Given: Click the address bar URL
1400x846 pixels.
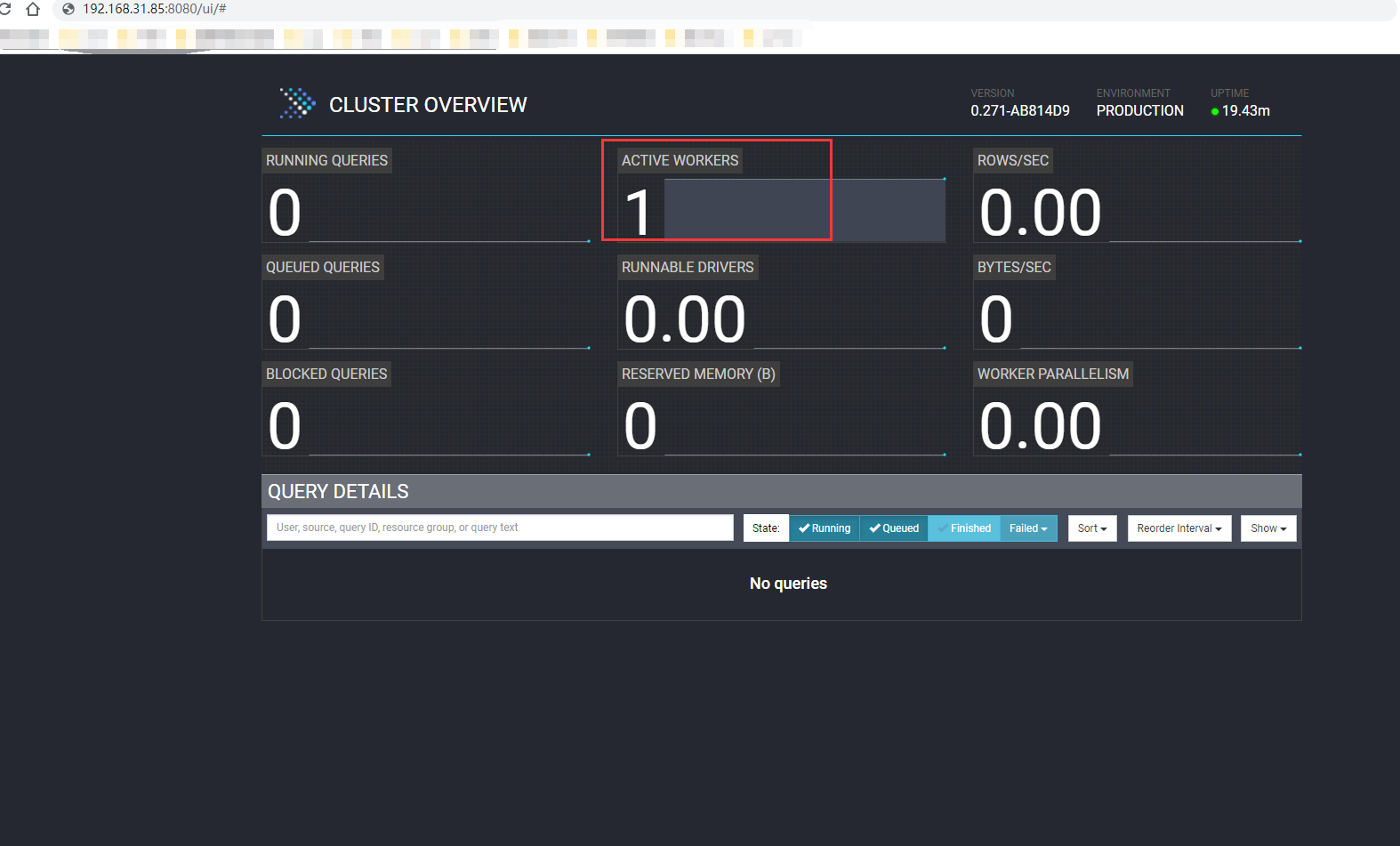Looking at the screenshot, I should [x=155, y=9].
